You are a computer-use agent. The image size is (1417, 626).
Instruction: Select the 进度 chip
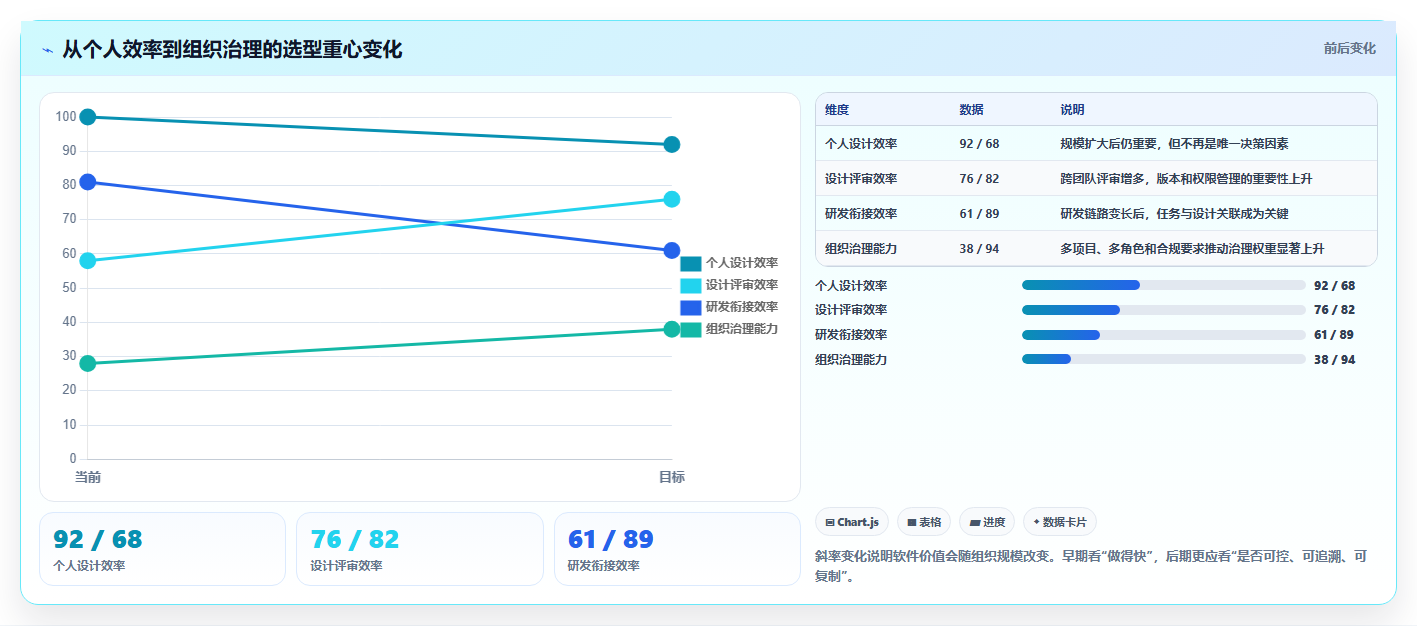[x=987, y=522]
